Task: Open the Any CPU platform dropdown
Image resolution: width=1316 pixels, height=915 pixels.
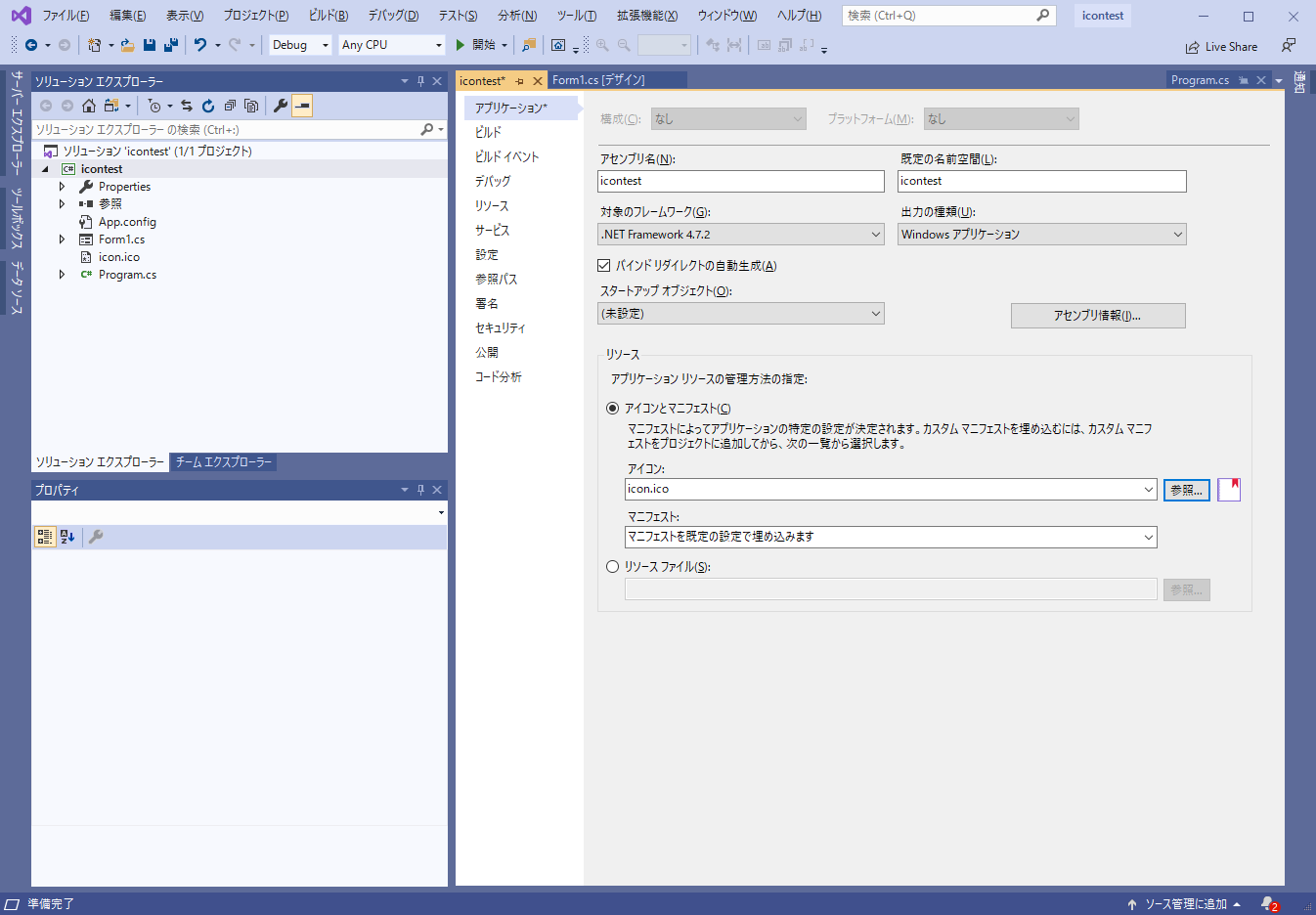Action: click(392, 45)
